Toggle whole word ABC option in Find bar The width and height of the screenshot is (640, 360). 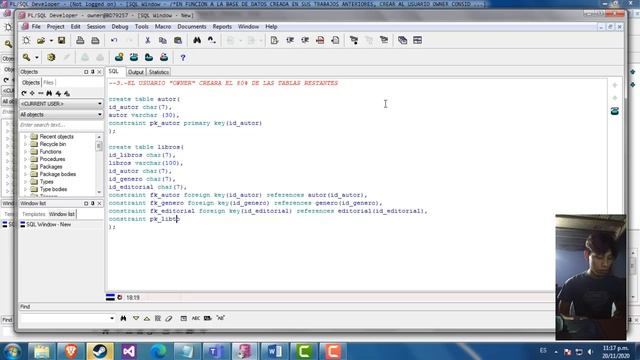196,318
